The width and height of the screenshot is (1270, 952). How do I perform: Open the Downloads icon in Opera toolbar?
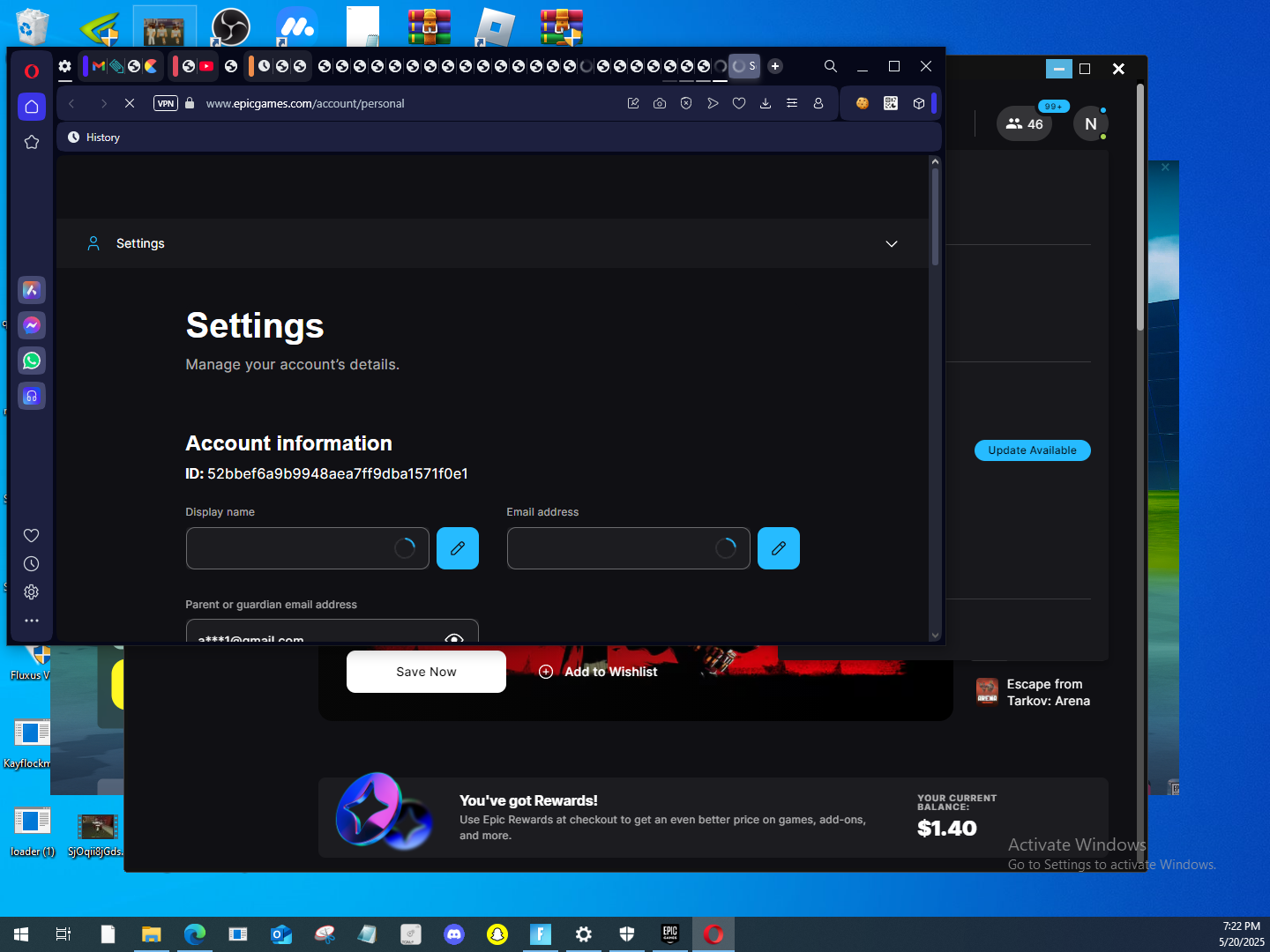[x=766, y=103]
